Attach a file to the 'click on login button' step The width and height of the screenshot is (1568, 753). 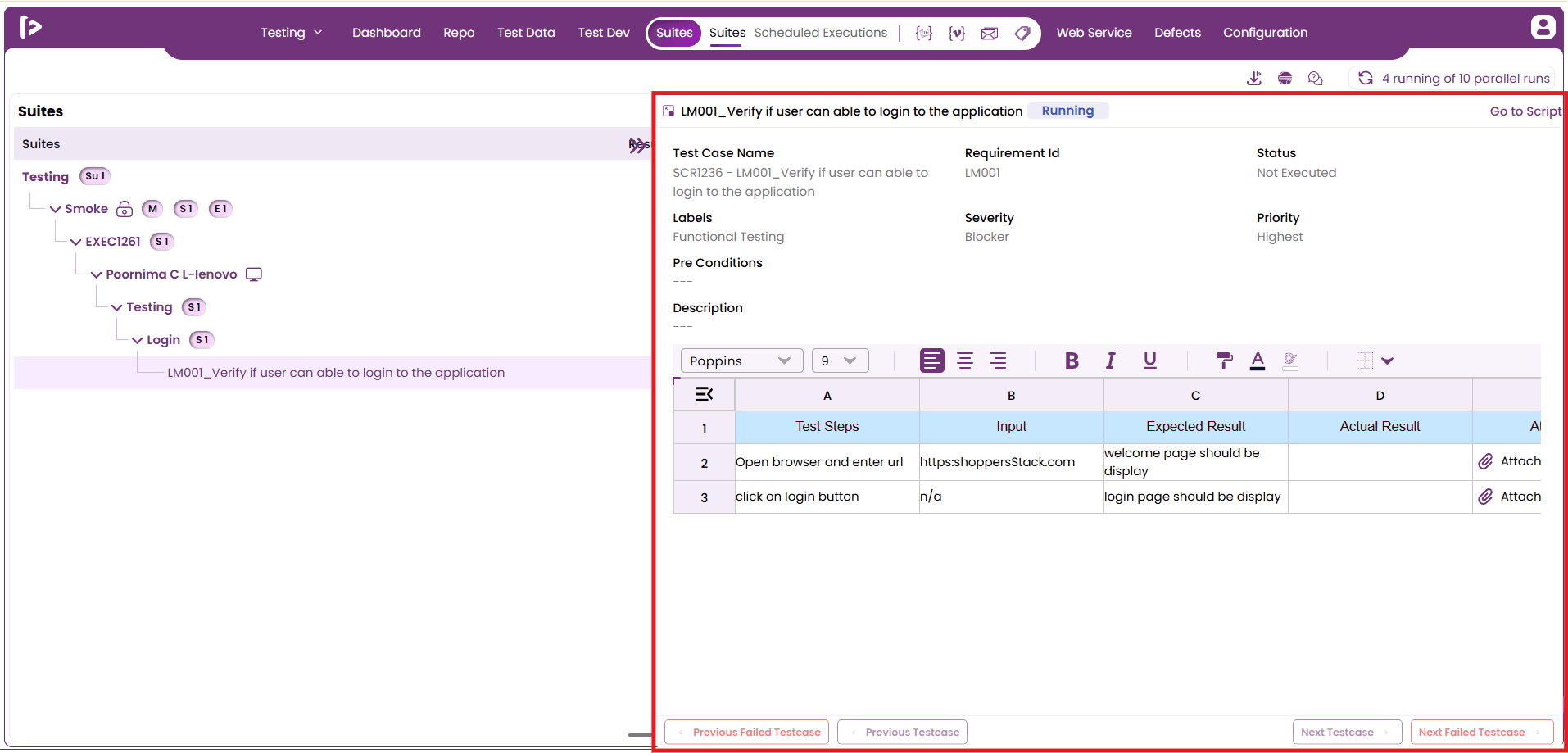tap(1509, 497)
